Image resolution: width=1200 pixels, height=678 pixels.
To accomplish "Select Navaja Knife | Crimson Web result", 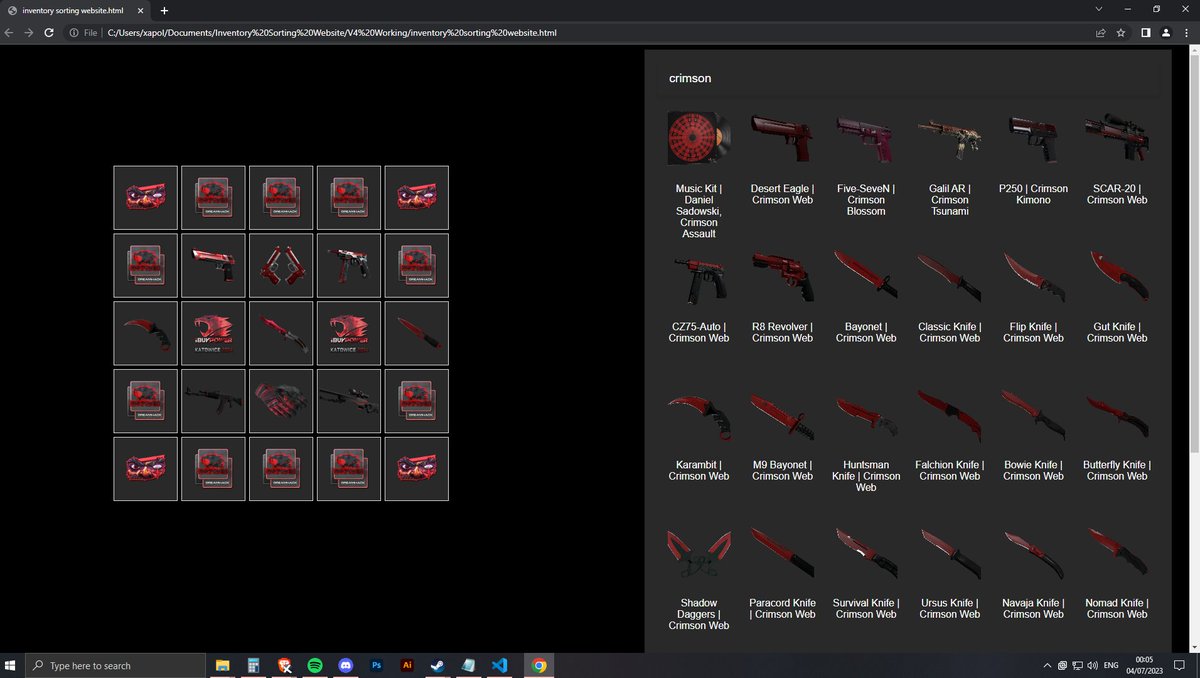I will (1033, 572).
